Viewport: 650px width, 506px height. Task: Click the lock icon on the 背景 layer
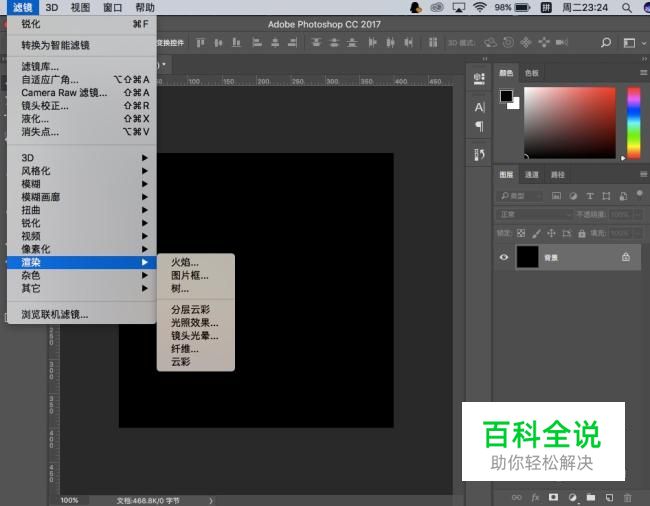pos(626,257)
